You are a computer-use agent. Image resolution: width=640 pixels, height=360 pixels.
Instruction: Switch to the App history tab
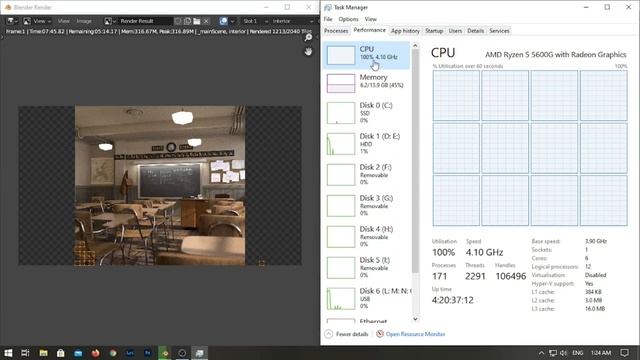click(405, 31)
